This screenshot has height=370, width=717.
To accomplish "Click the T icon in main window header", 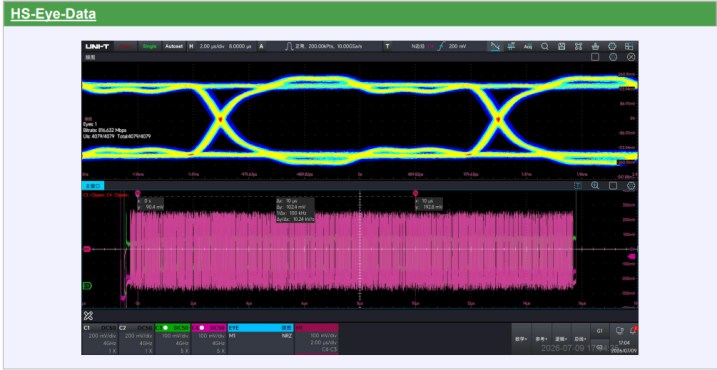I will pyautogui.click(x=578, y=185).
